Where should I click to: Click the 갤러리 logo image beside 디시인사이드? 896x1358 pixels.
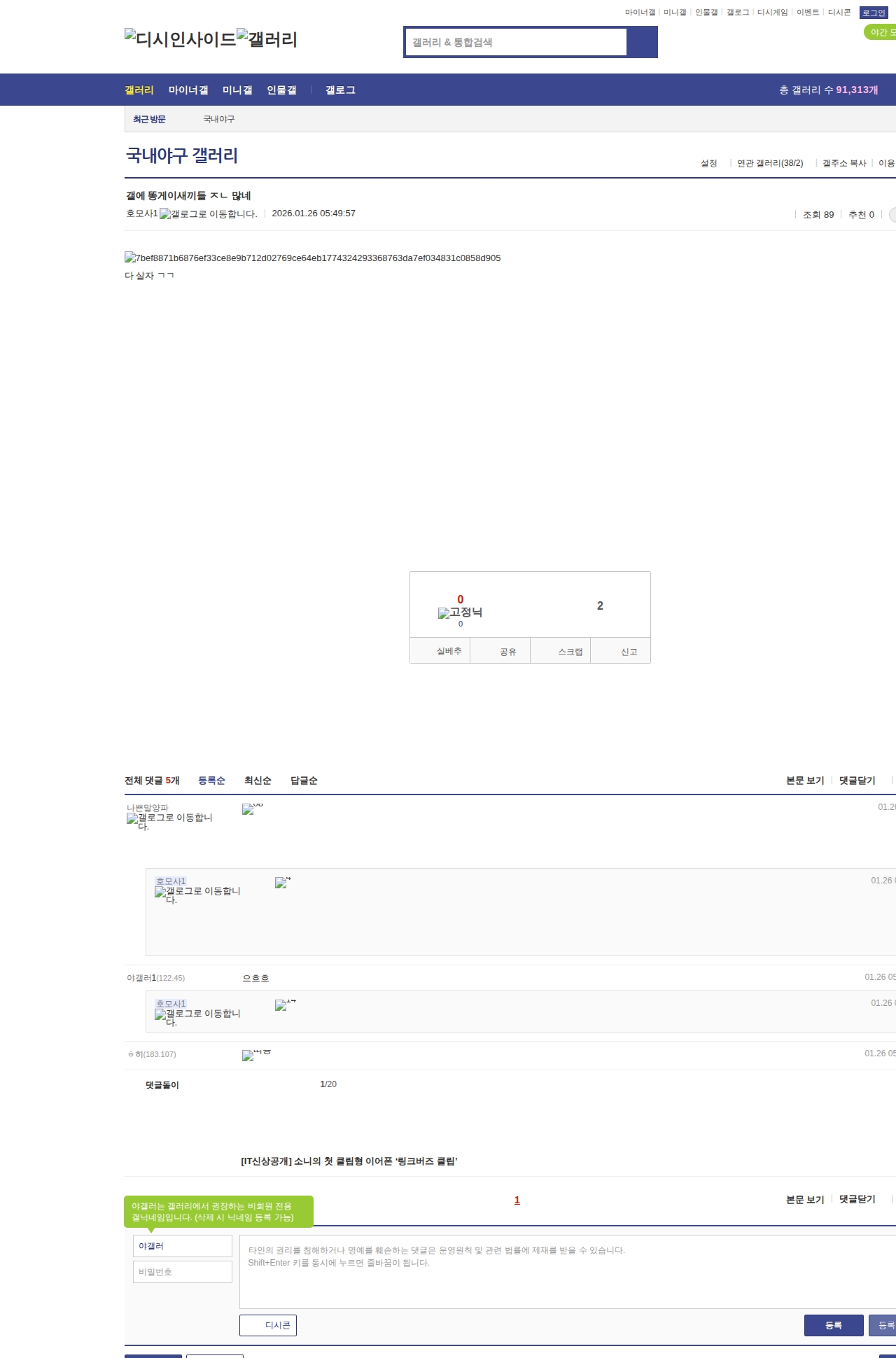267,38
